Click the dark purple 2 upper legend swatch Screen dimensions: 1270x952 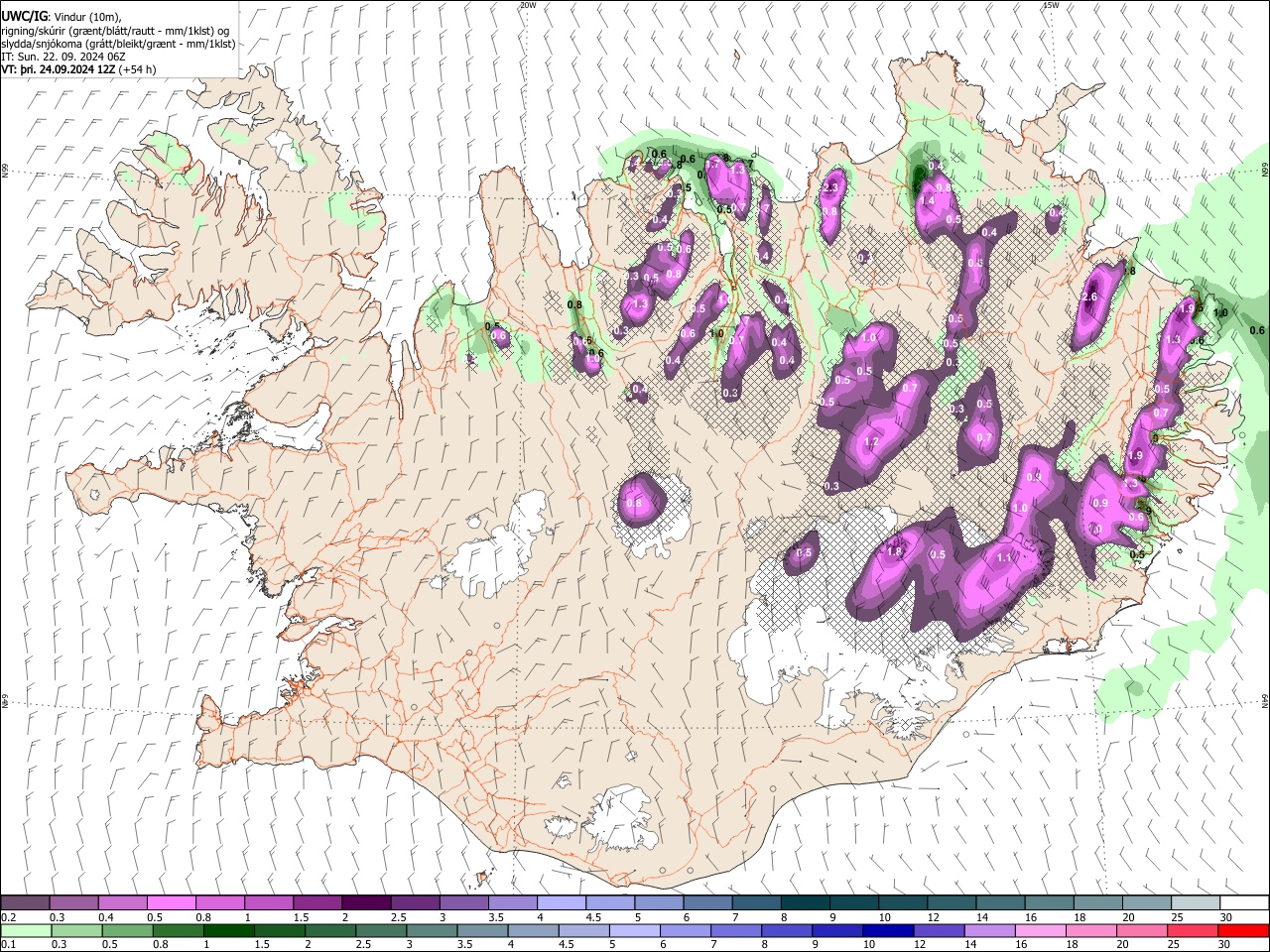pos(366,902)
